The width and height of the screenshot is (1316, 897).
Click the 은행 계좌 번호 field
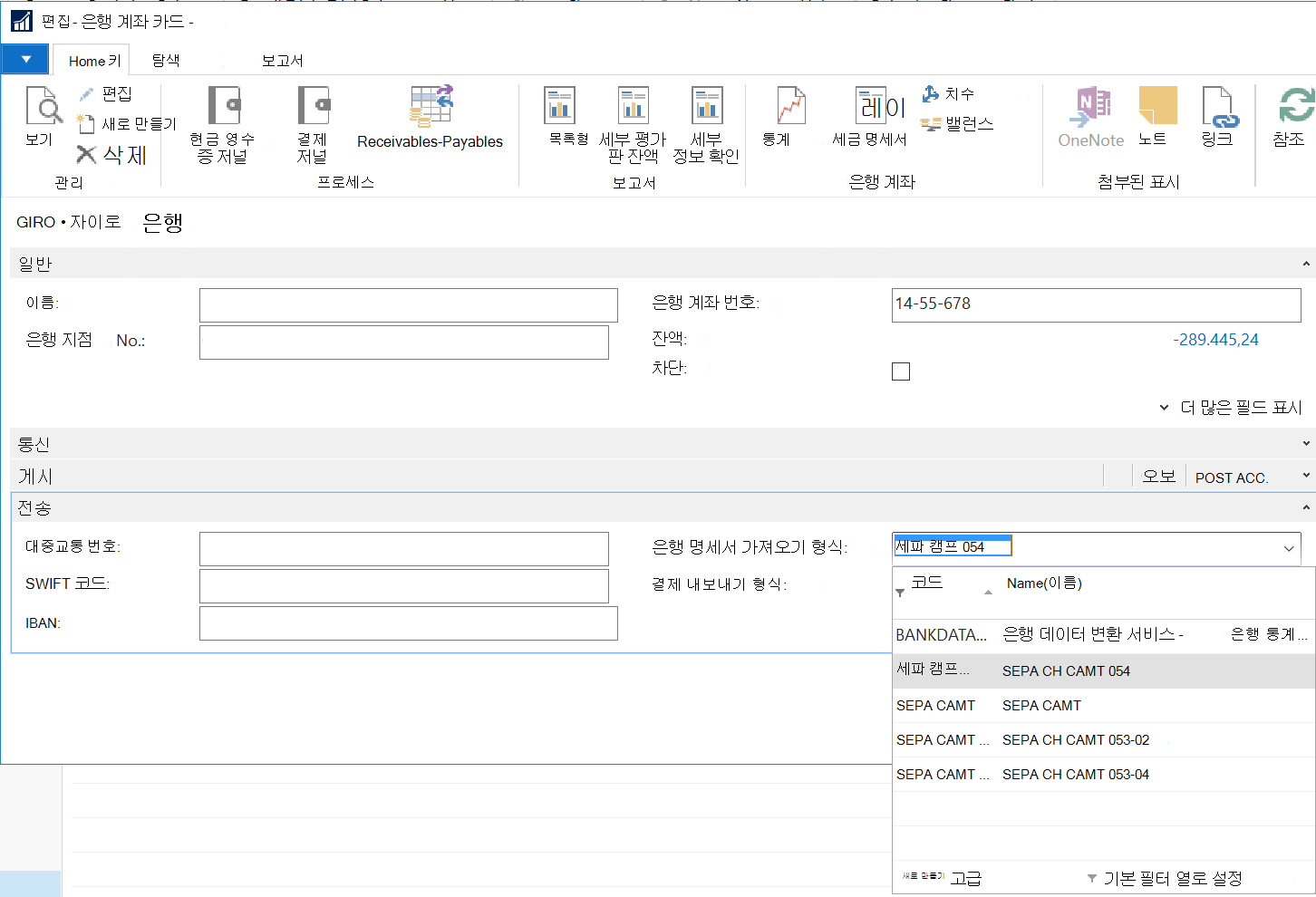click(1097, 305)
